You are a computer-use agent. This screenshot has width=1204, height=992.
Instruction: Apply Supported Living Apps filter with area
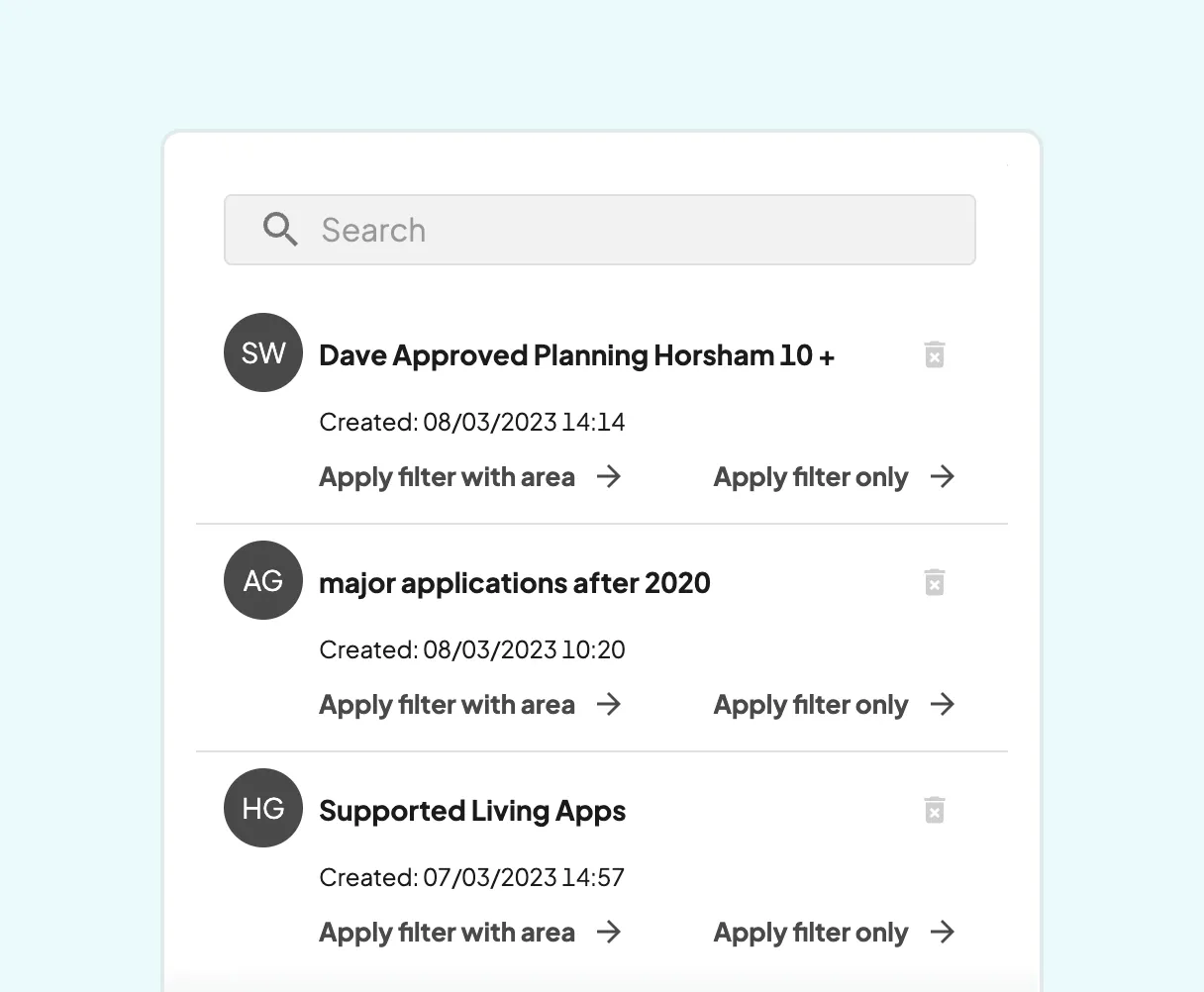click(447, 932)
